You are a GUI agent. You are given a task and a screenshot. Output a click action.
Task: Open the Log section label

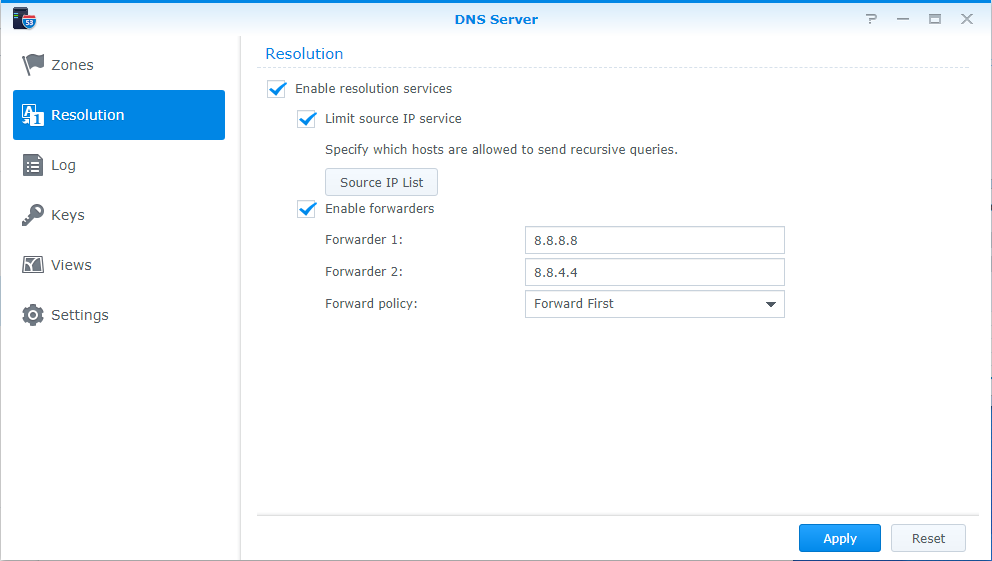click(x=63, y=165)
